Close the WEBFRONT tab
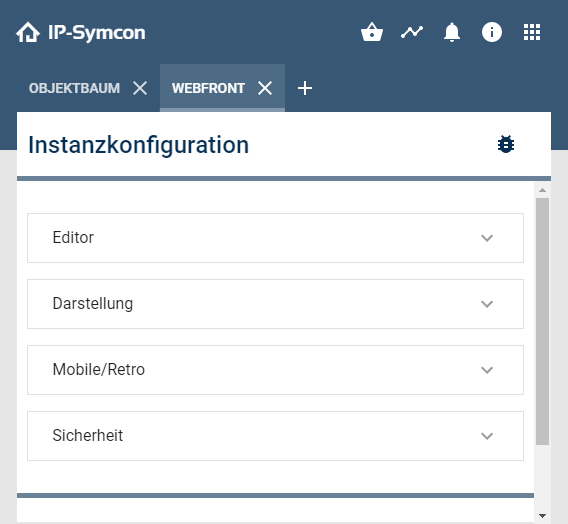 click(x=265, y=88)
